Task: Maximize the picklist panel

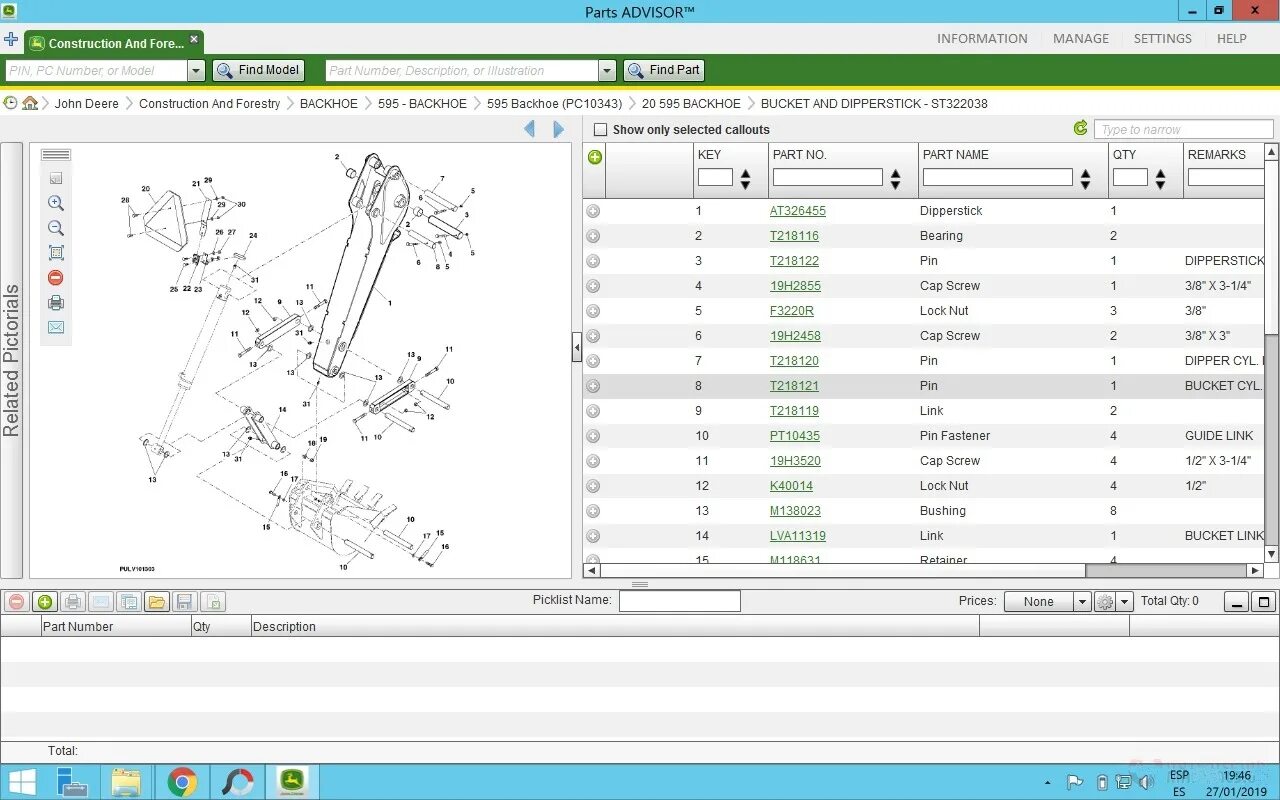Action: [1264, 602]
